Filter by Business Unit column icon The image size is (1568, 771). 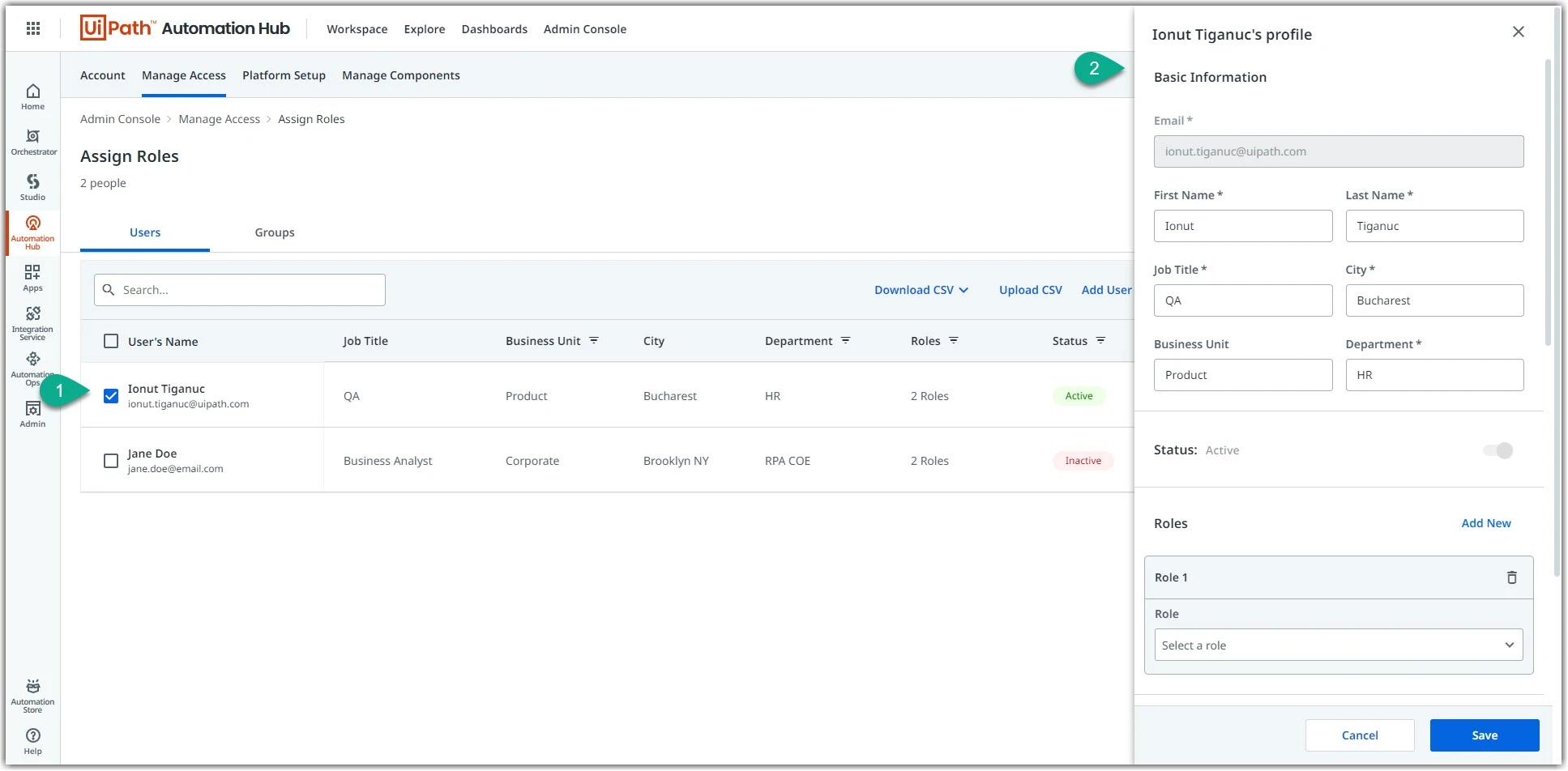pyautogui.click(x=594, y=341)
